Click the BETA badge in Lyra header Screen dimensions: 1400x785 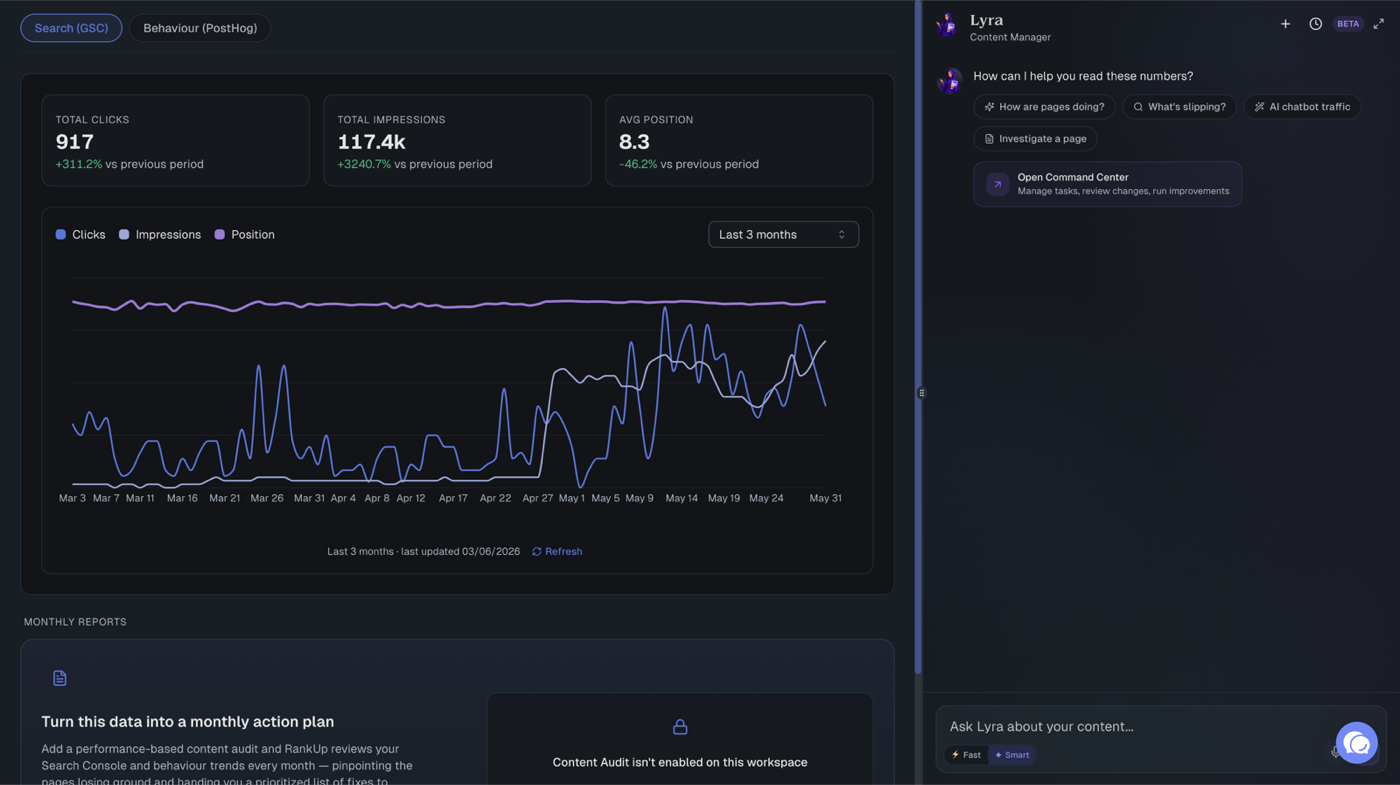click(1348, 24)
